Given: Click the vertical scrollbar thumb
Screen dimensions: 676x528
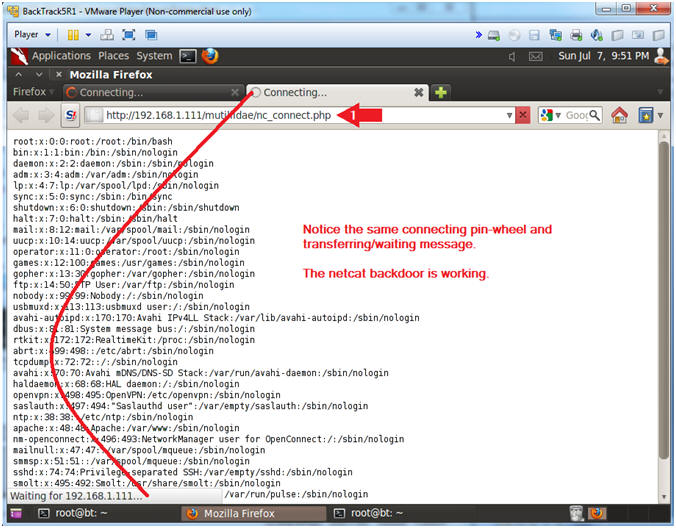Looking at the screenshot, I should [664, 302].
